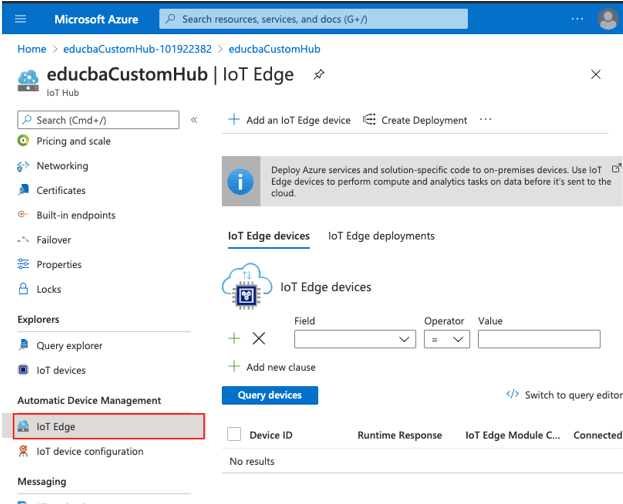Close the IoT Edge blade
Viewport: 623px width, 504px height.
595,74
